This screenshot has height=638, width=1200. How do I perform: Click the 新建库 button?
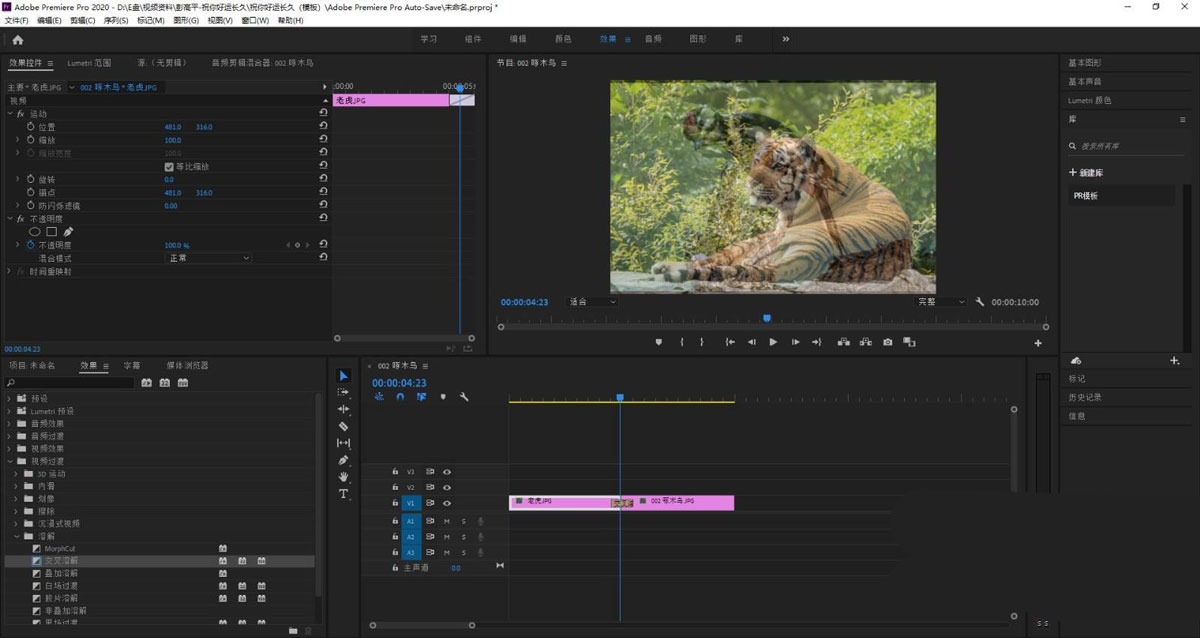tap(1086, 173)
